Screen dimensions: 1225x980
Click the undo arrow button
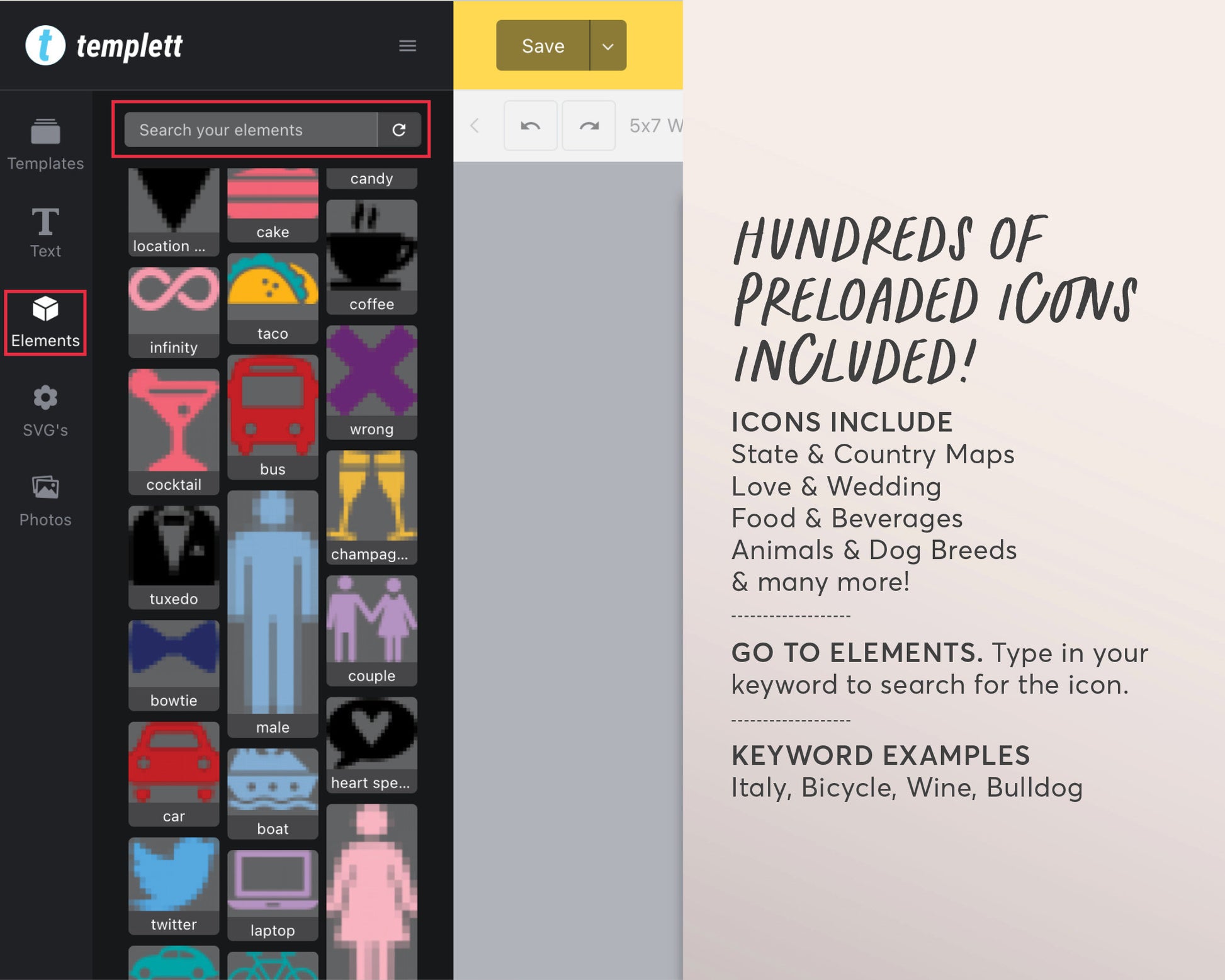tap(530, 126)
